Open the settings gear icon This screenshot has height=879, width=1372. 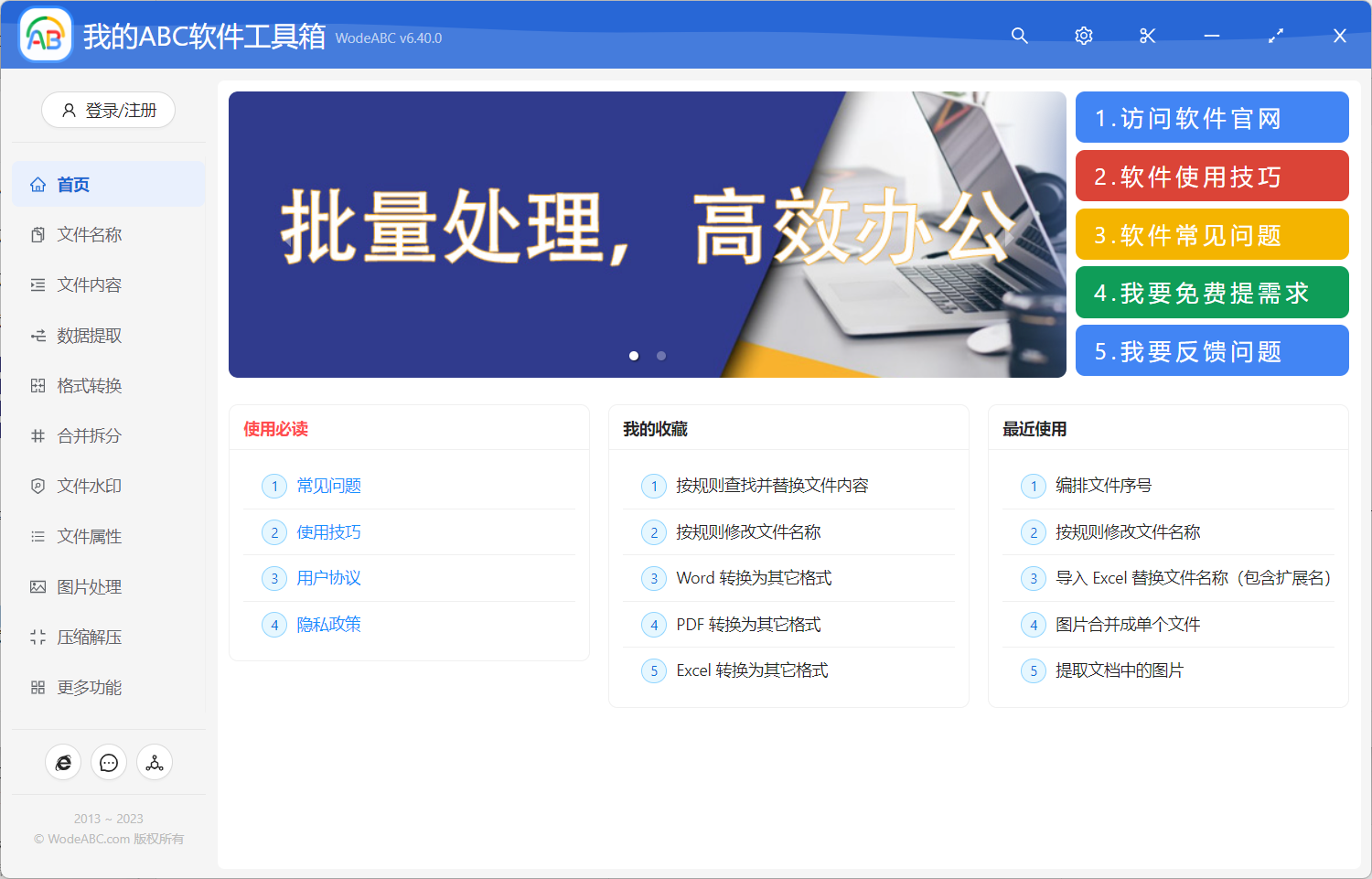(1083, 36)
